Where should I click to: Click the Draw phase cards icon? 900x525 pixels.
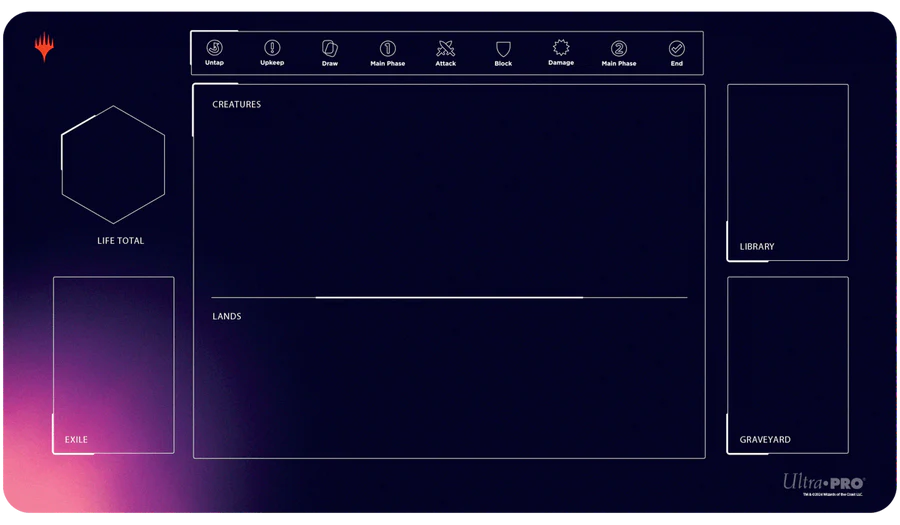pos(330,48)
